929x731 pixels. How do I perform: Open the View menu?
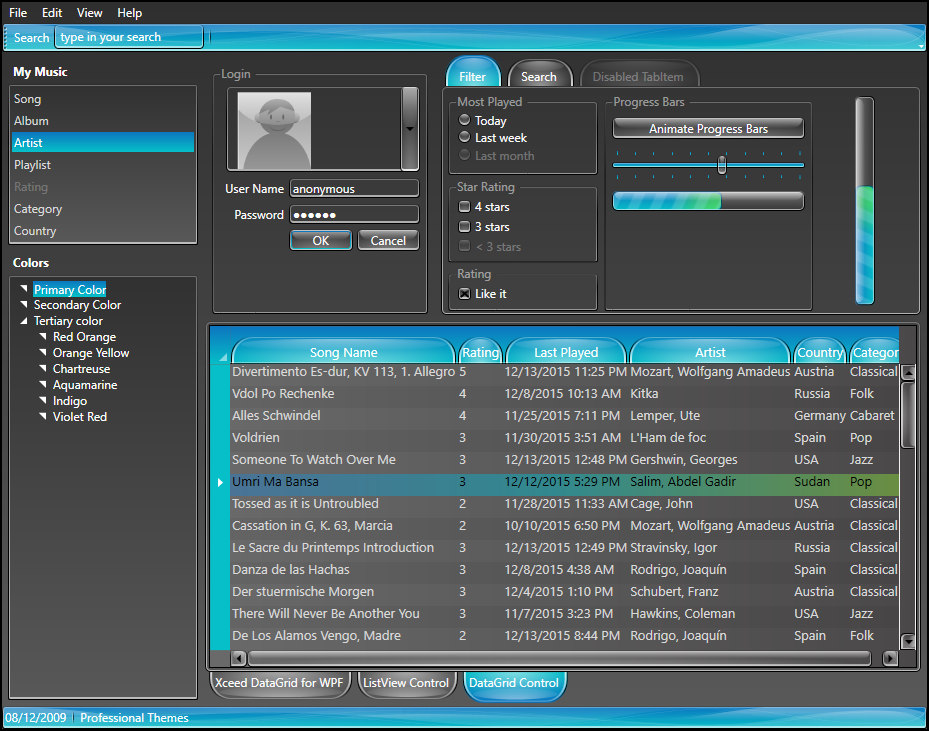(x=89, y=13)
